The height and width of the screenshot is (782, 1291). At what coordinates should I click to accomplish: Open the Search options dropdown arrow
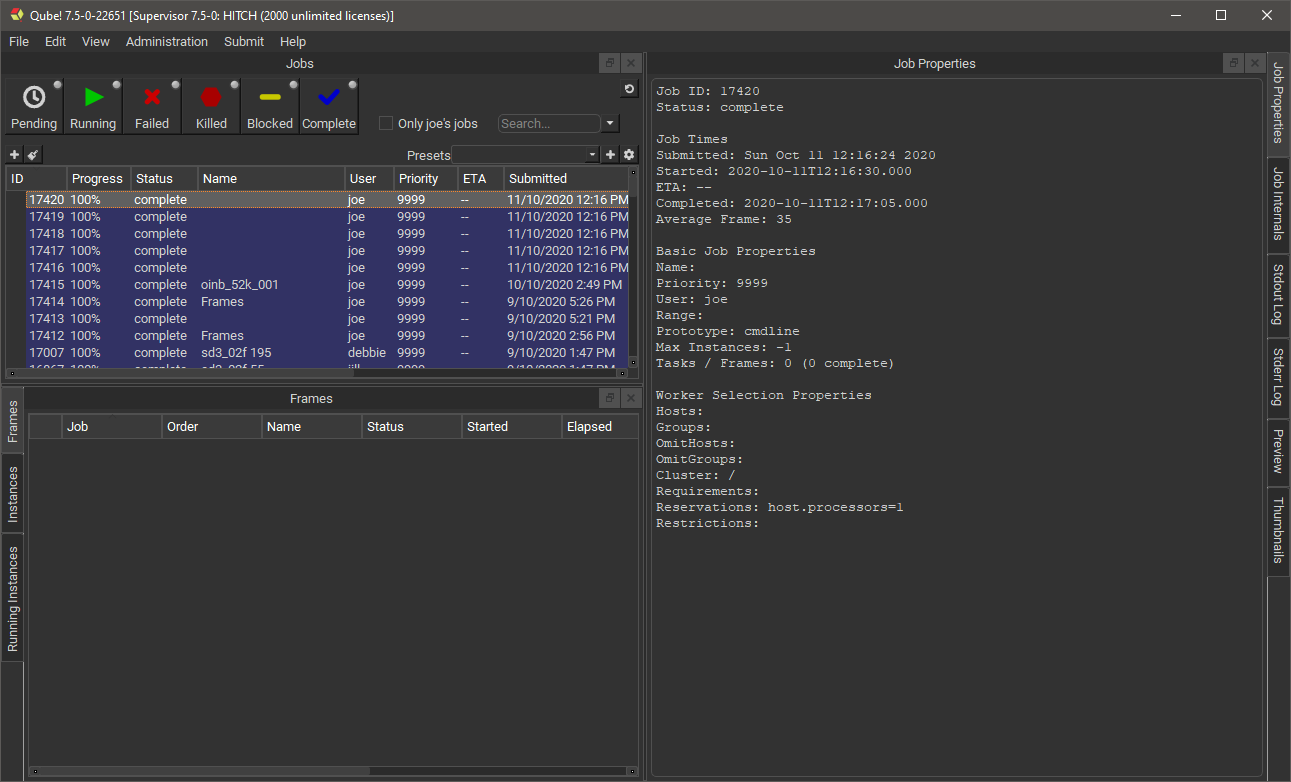(611, 124)
